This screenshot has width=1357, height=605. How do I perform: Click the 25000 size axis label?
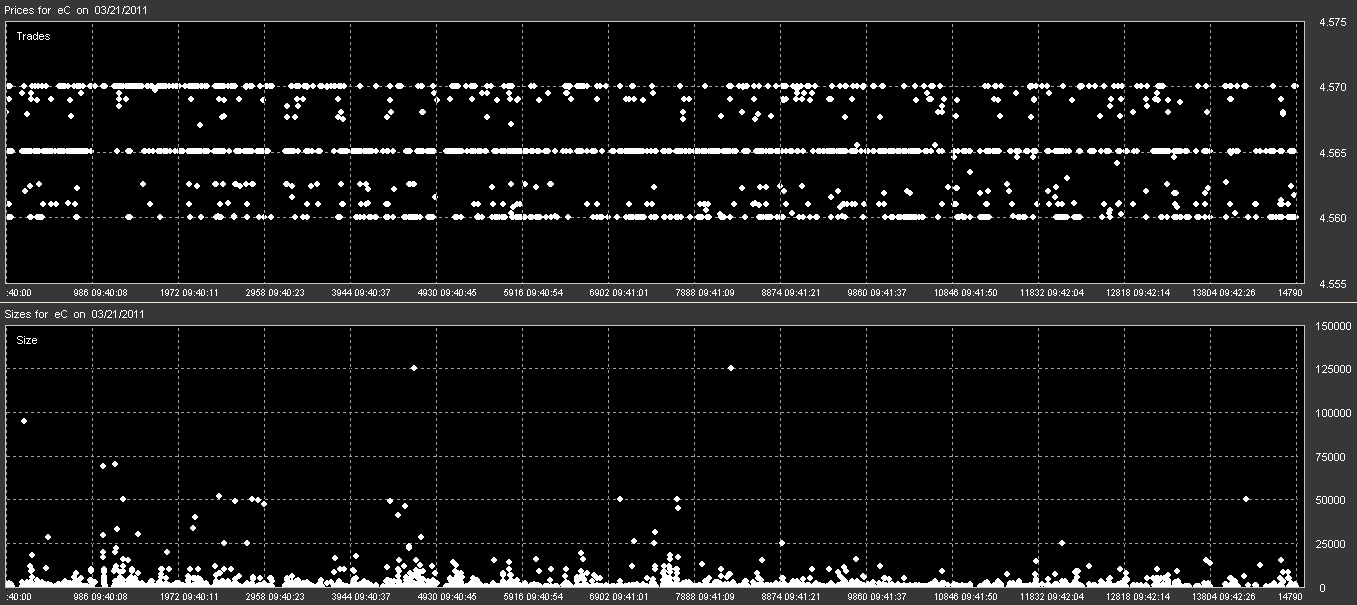click(x=1332, y=545)
